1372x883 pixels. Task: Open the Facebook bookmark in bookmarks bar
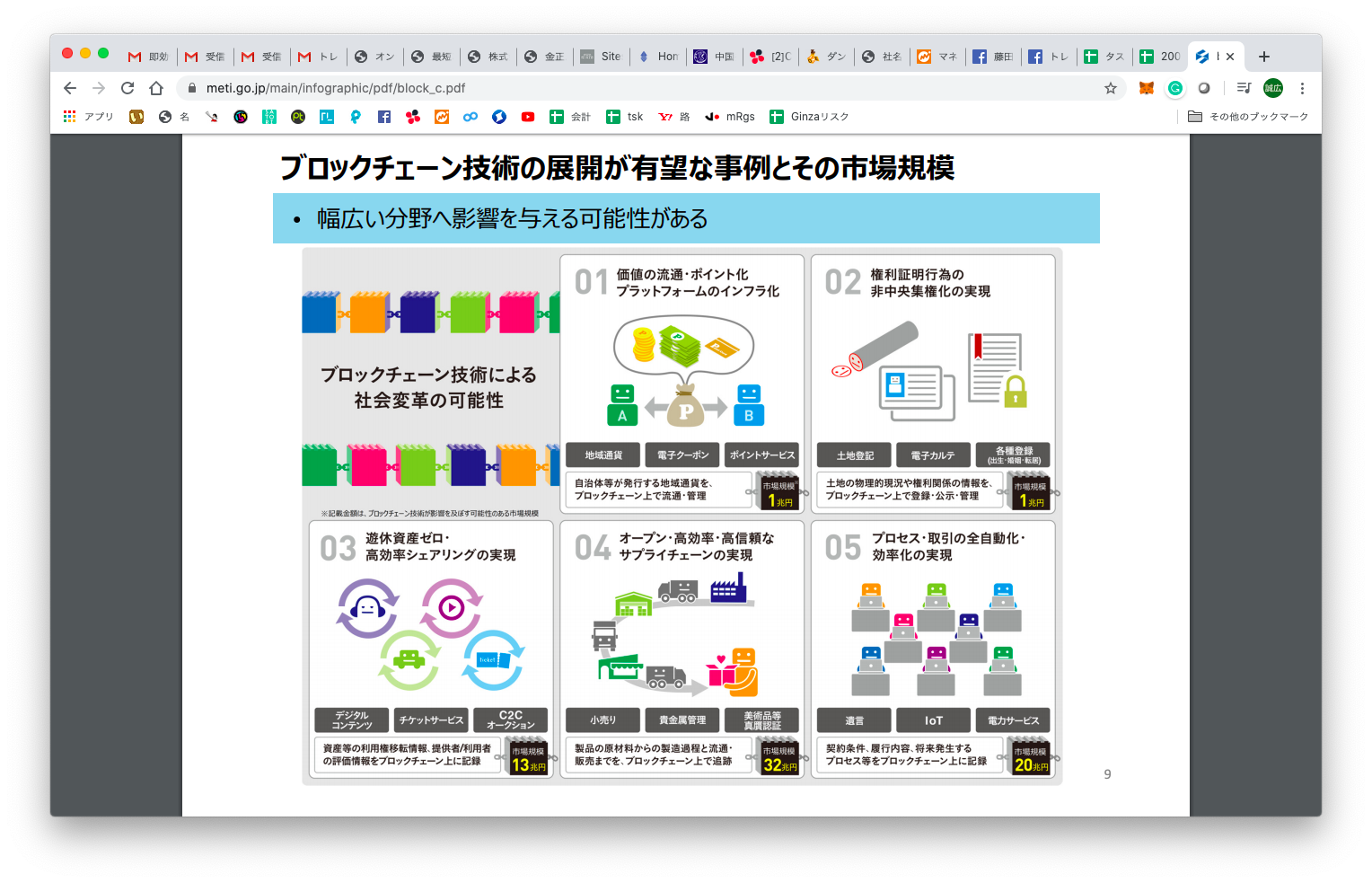384,117
